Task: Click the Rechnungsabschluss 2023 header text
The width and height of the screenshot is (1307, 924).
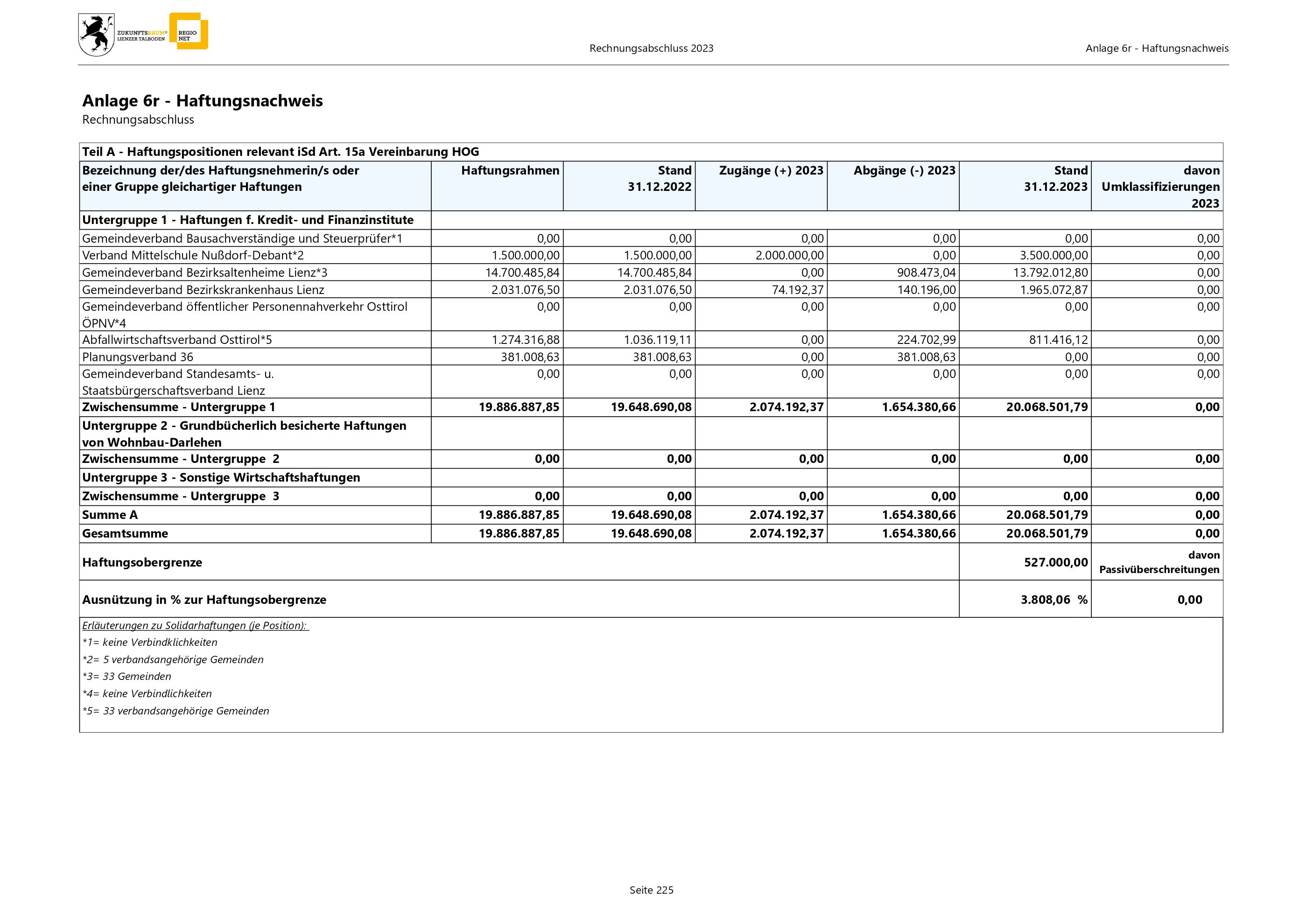Action: click(x=651, y=49)
